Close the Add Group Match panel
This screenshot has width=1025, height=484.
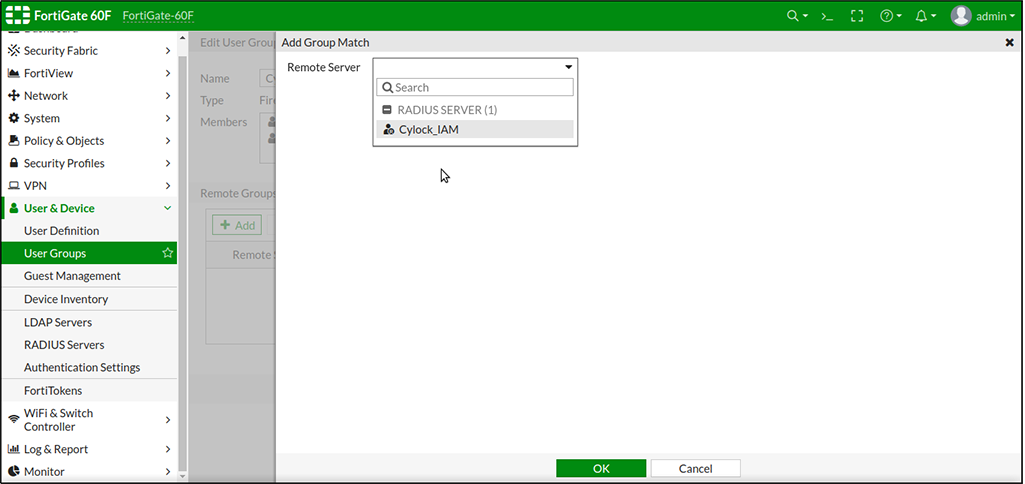[1009, 43]
